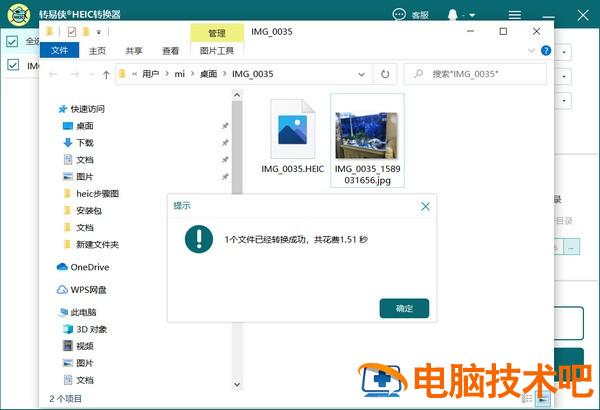Open 文档 under quick access
The height and width of the screenshot is (410, 600).
(78, 159)
